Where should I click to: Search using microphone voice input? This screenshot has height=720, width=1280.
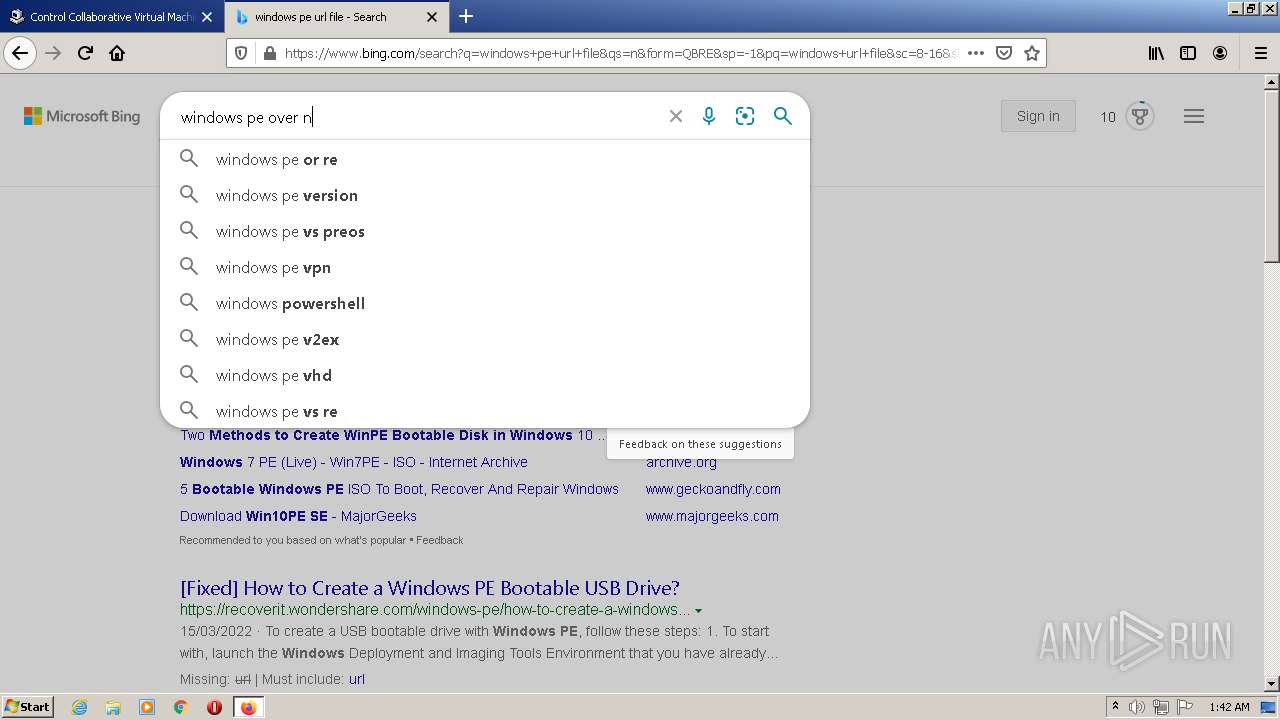[x=709, y=116]
